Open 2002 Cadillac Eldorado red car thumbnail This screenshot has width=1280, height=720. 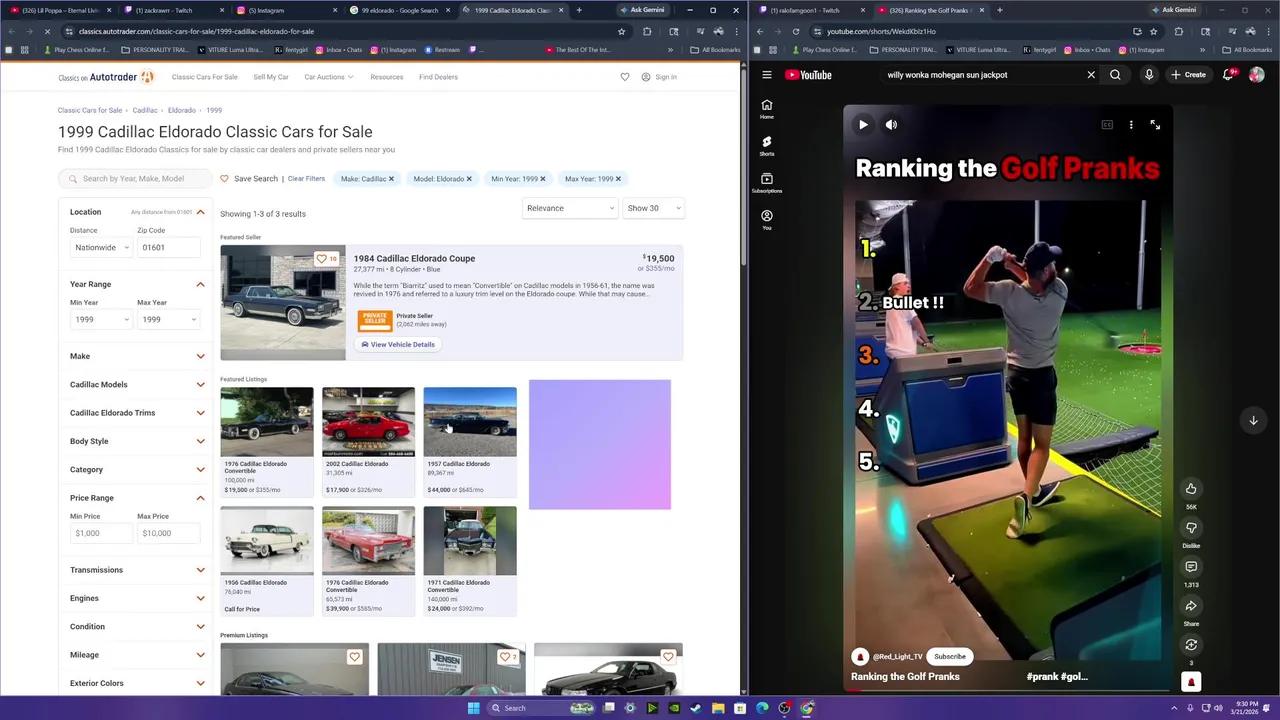click(x=368, y=422)
